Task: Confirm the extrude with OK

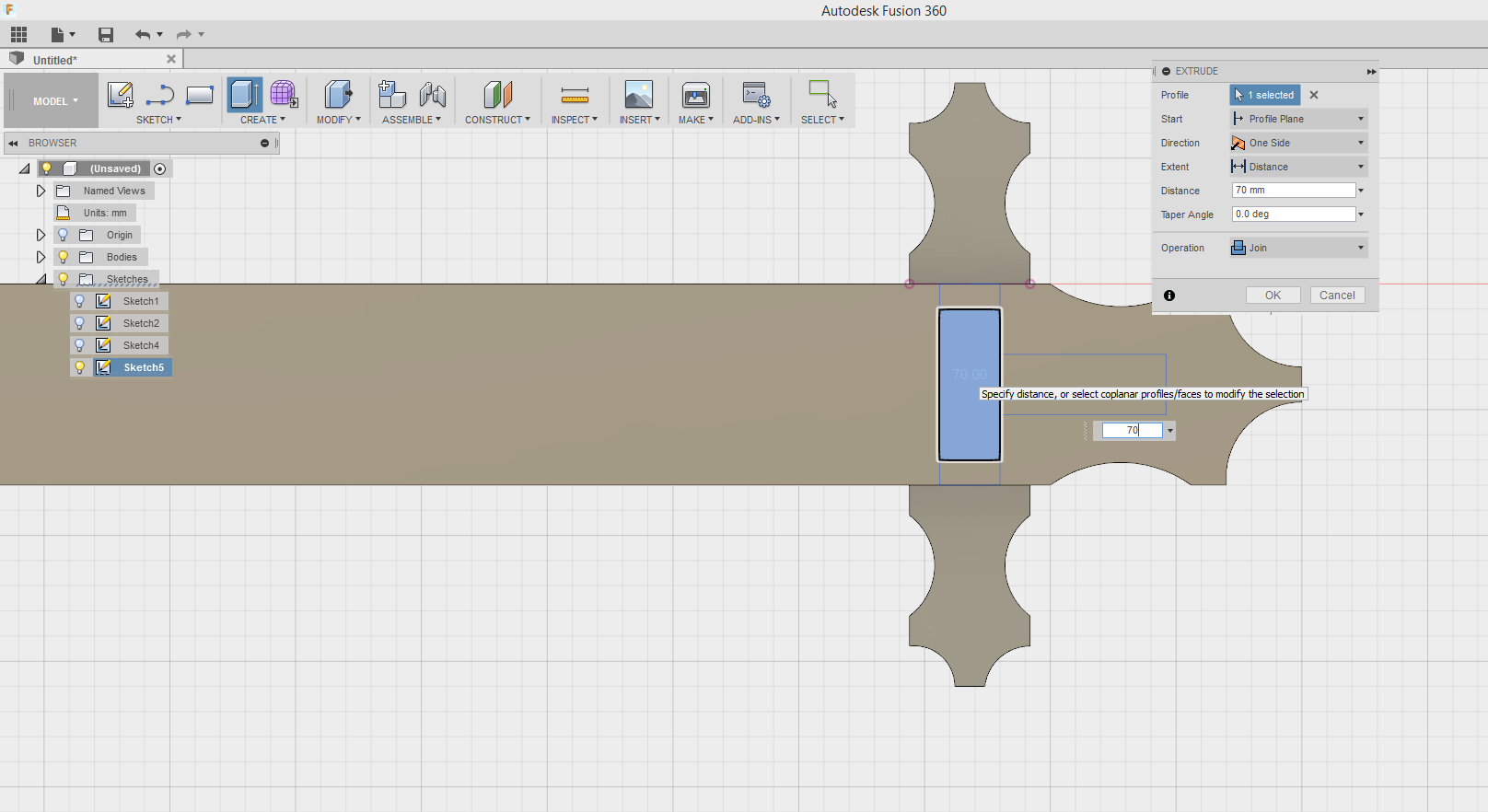Action: pyautogui.click(x=1273, y=296)
